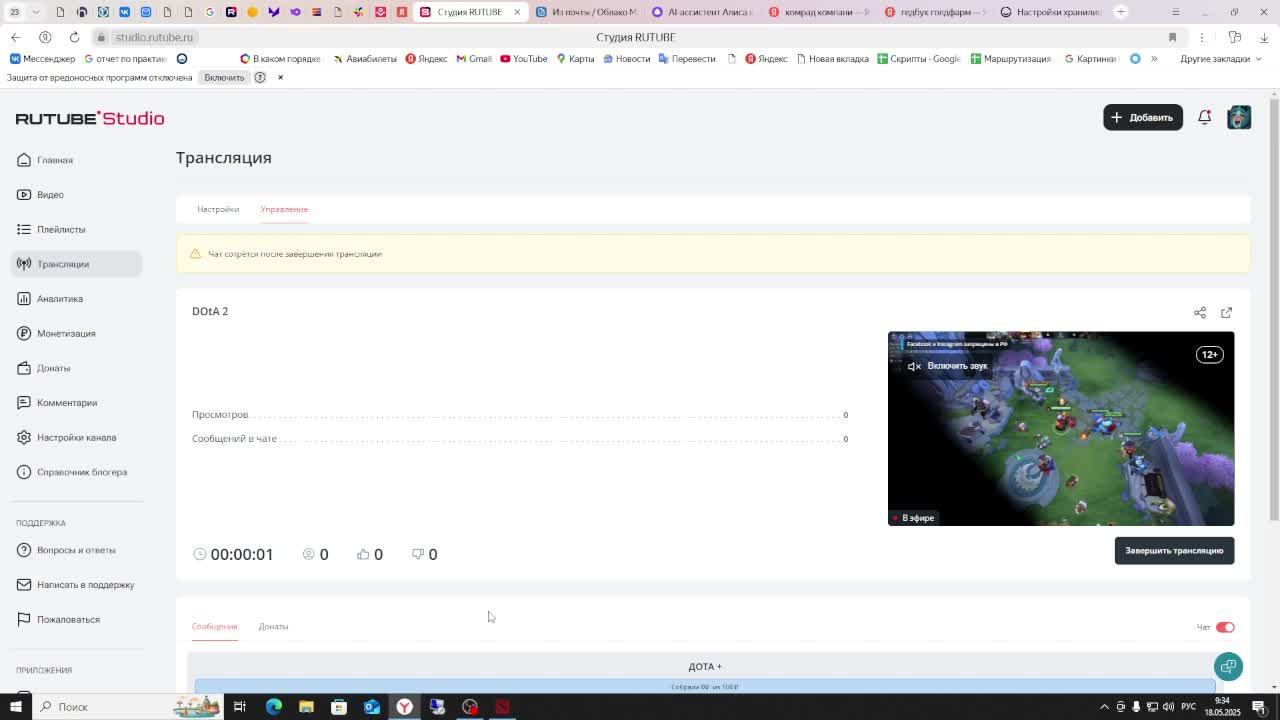Open File Explorer from taskbar
The height and width of the screenshot is (720, 1280).
click(x=306, y=707)
